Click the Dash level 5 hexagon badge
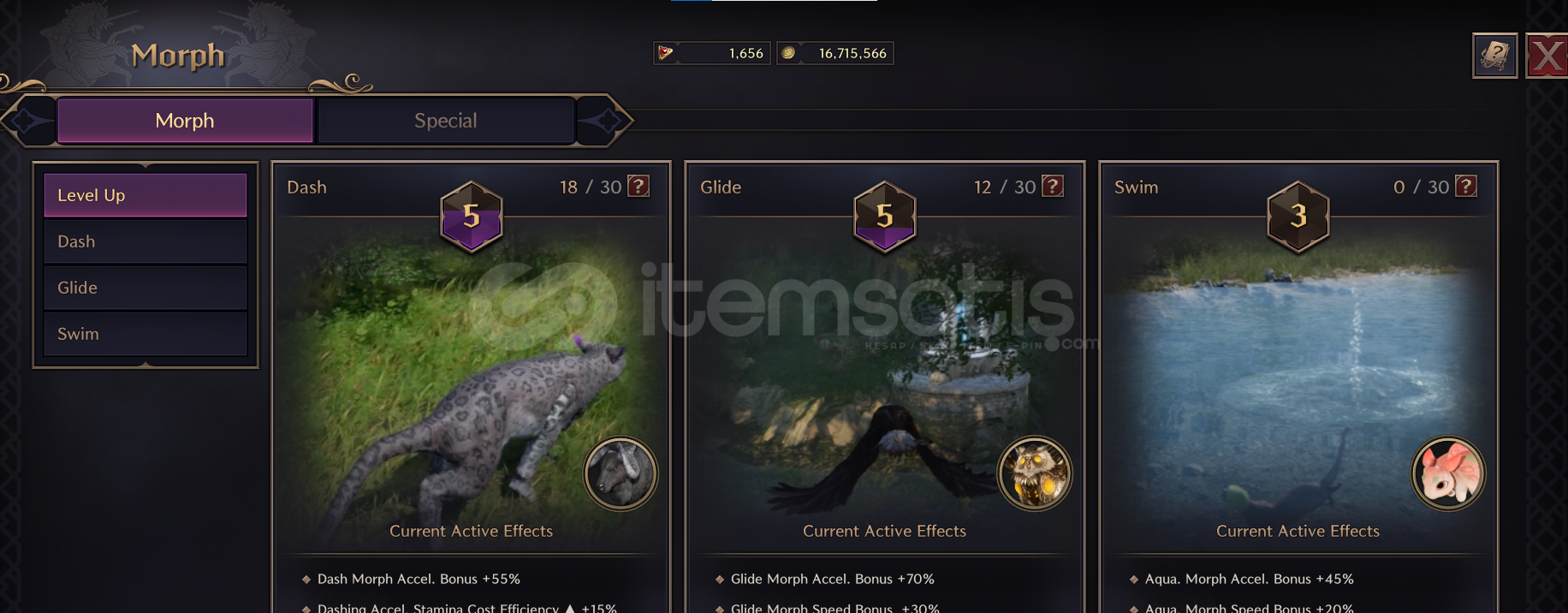This screenshot has width=1568, height=613. tap(472, 216)
